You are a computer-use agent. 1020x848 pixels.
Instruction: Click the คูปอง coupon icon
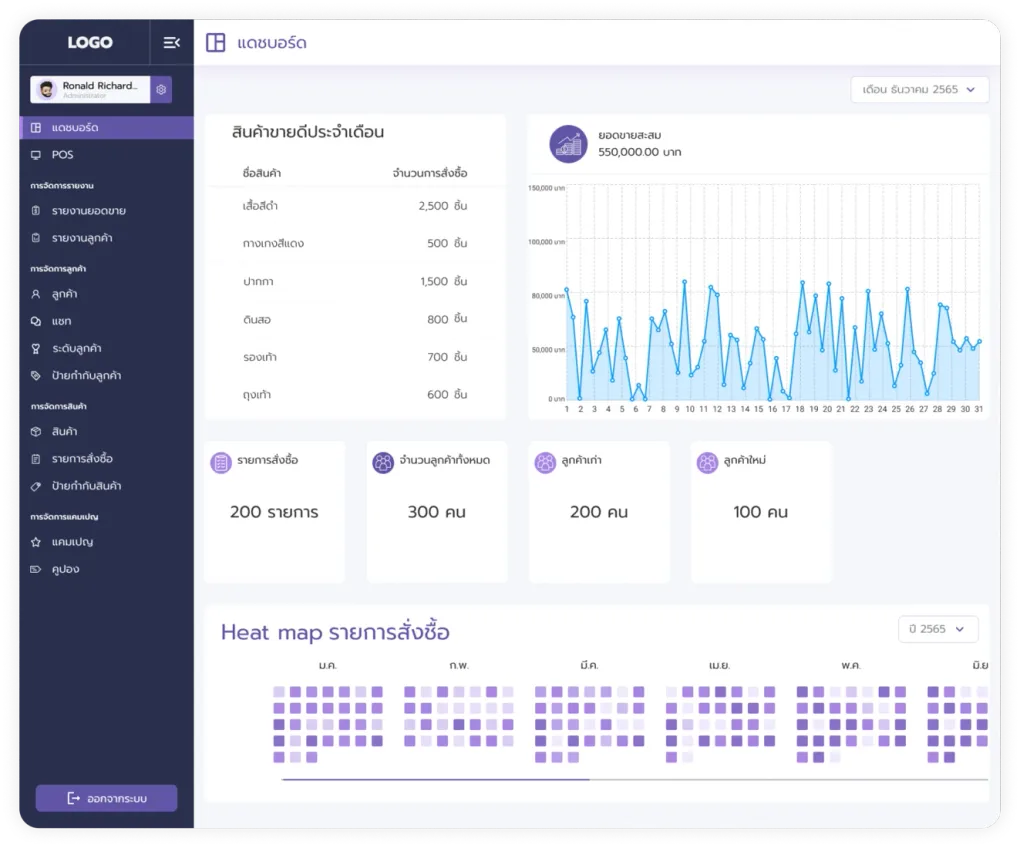(x=36, y=570)
